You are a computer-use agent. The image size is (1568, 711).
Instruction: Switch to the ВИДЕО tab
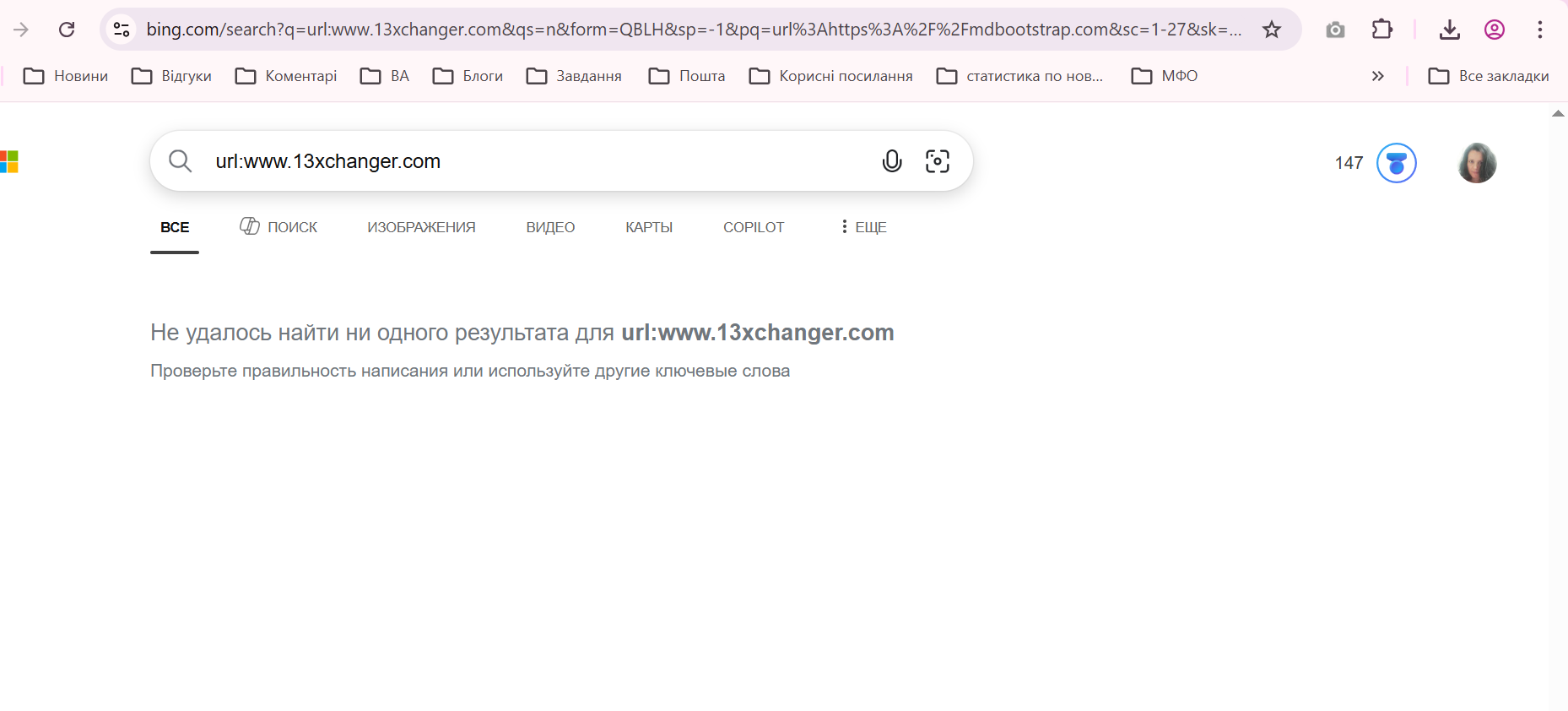550,227
